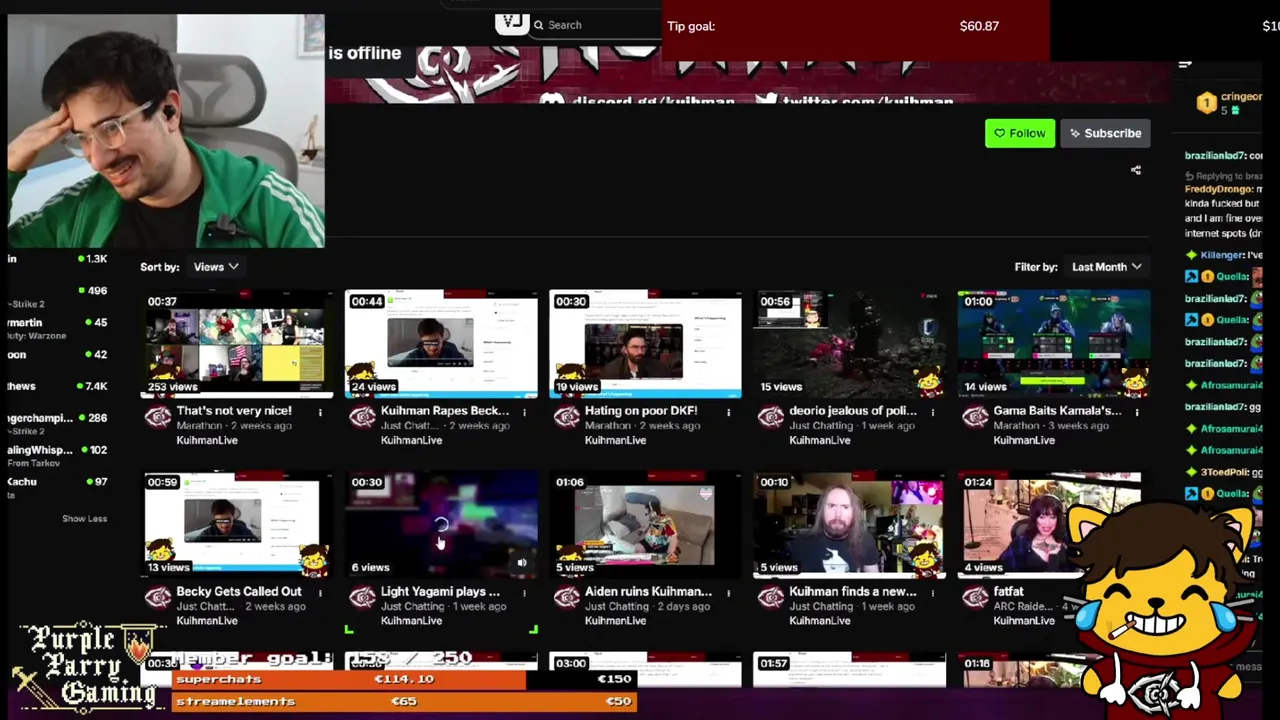
Task: Open sidebar channel with 45 viewers
Action: click(58, 328)
